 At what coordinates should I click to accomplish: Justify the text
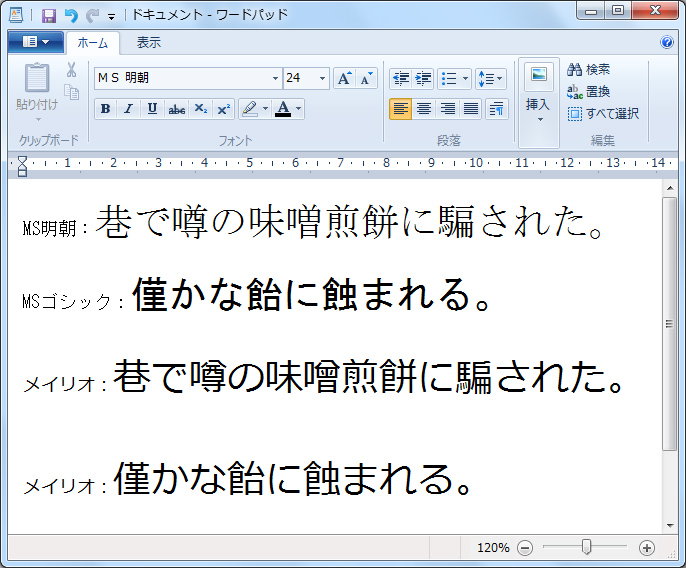coord(471,109)
